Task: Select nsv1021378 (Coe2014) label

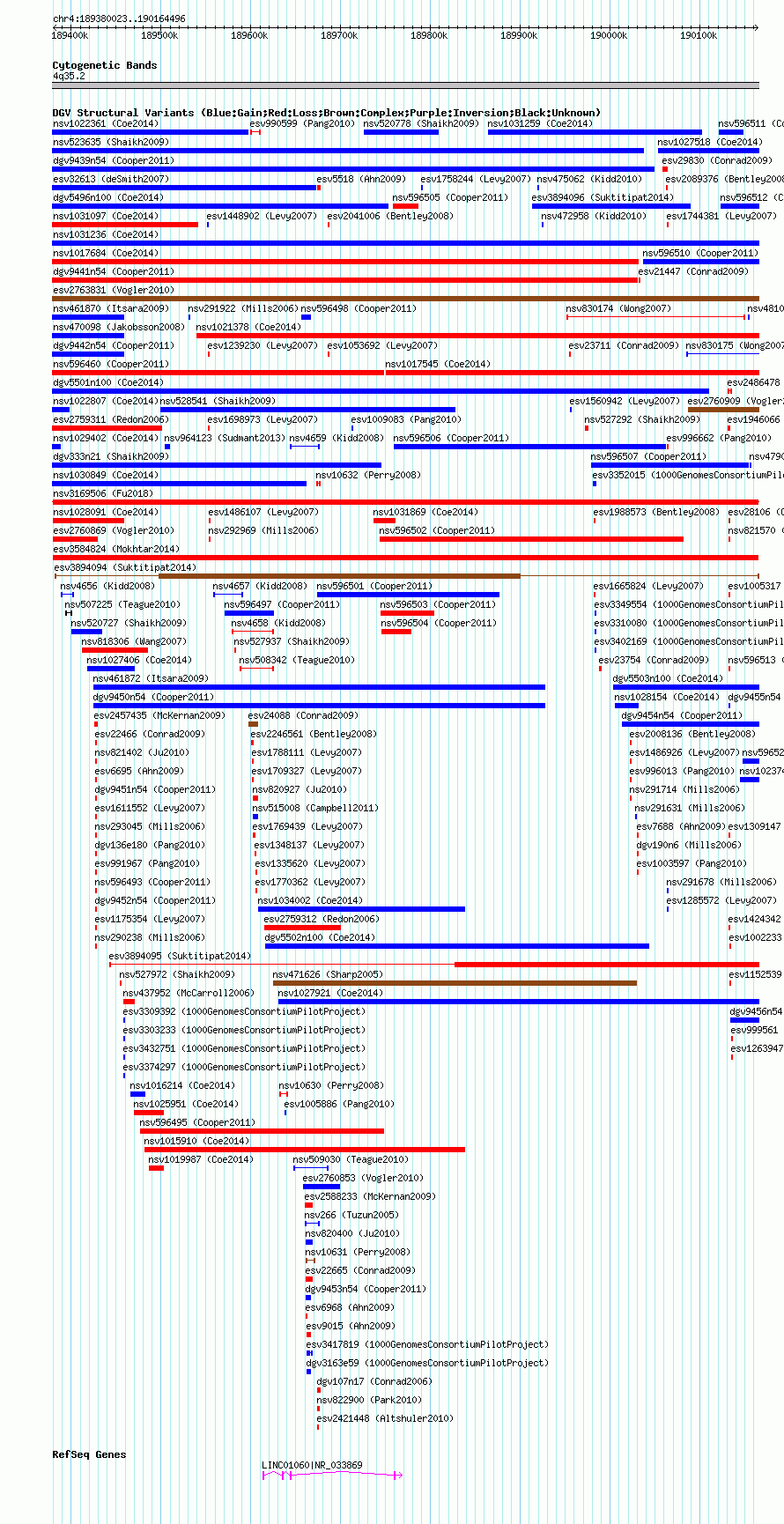Action: click(248, 327)
